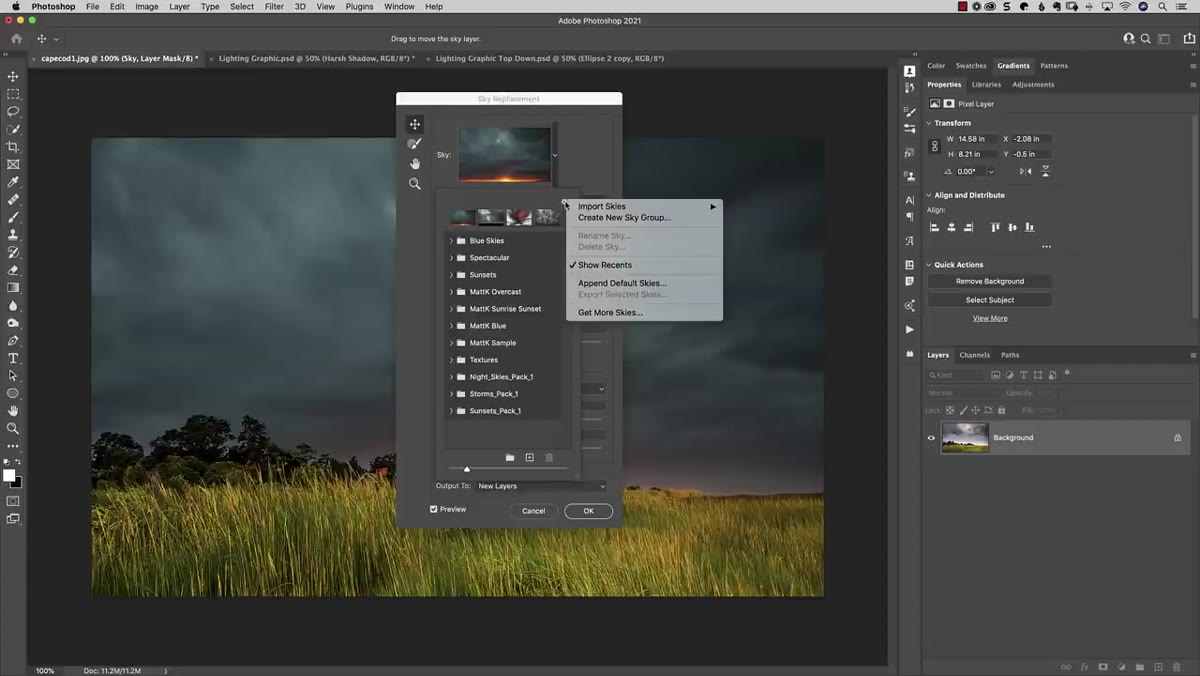The image size is (1200, 676).
Task: Select the Pen tool
Action: 13,341
